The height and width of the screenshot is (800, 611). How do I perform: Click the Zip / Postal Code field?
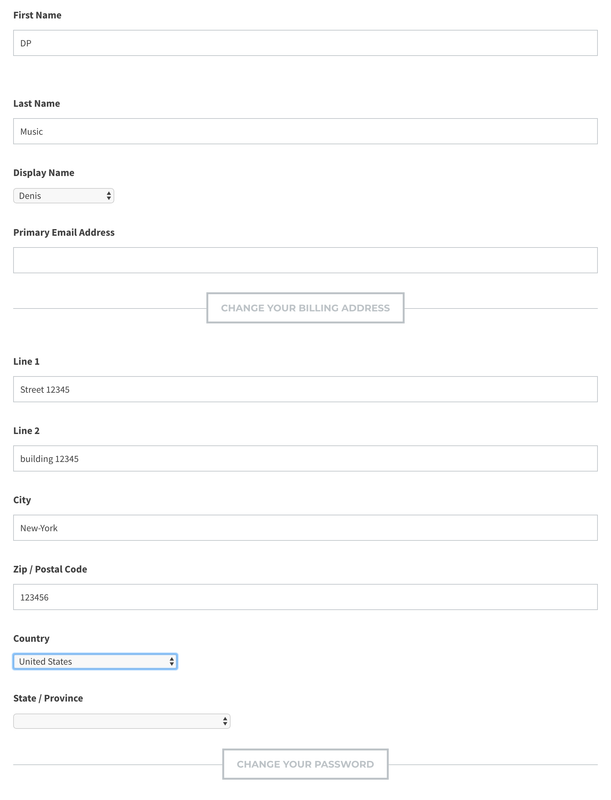click(305, 597)
